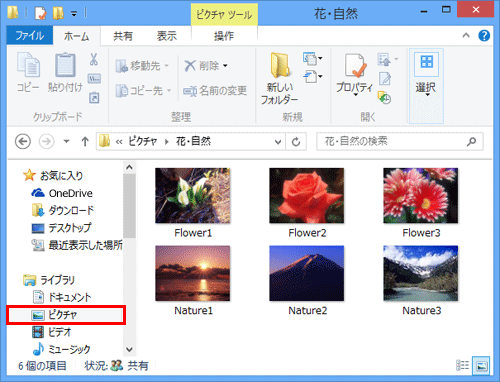The width and height of the screenshot is (500, 382).
Task: Click navigation pane scroll up arrow
Action: coord(129,167)
